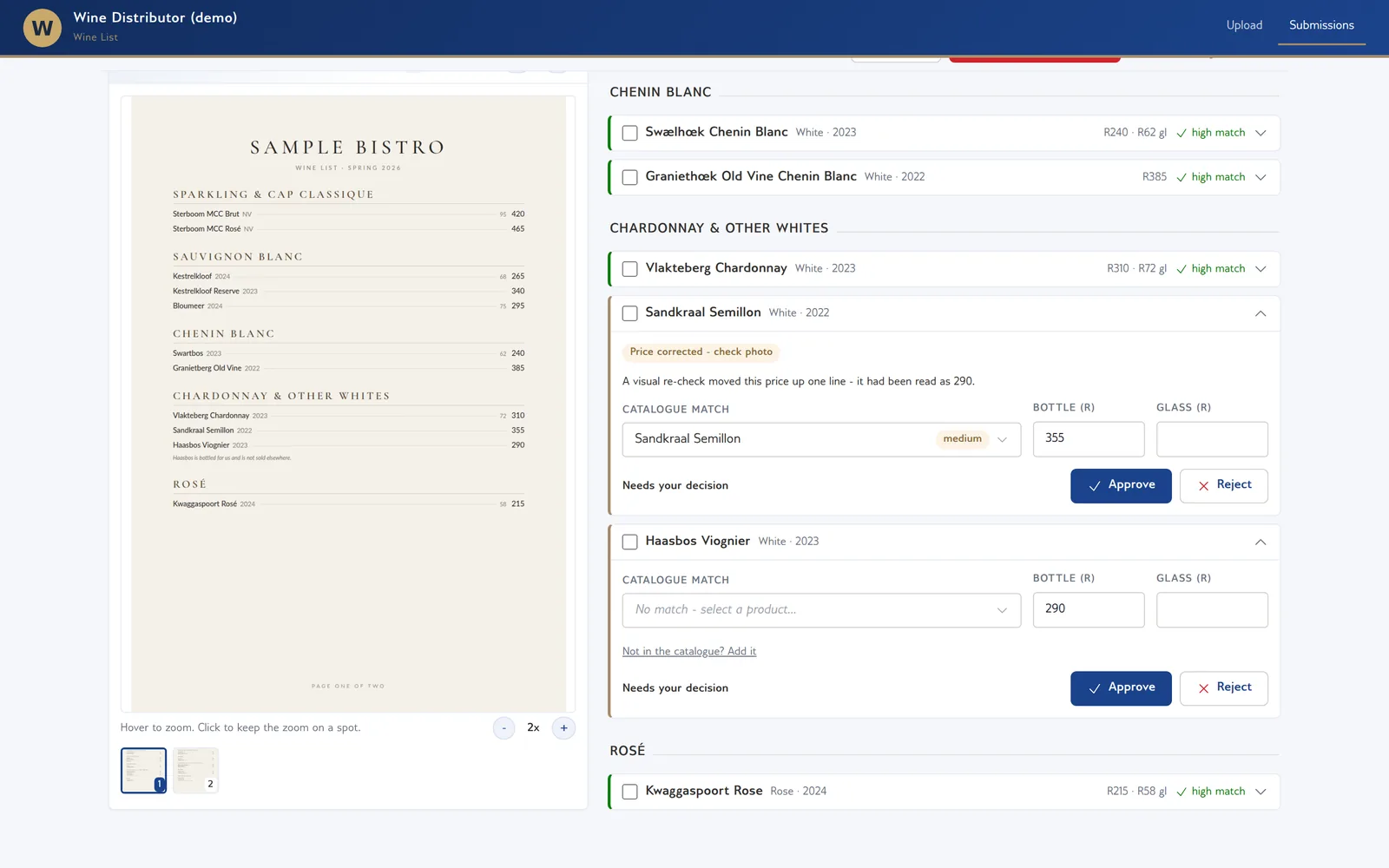Expand the Graniethœk Old Vine row chevron
The width and height of the screenshot is (1389, 868).
coord(1261,177)
